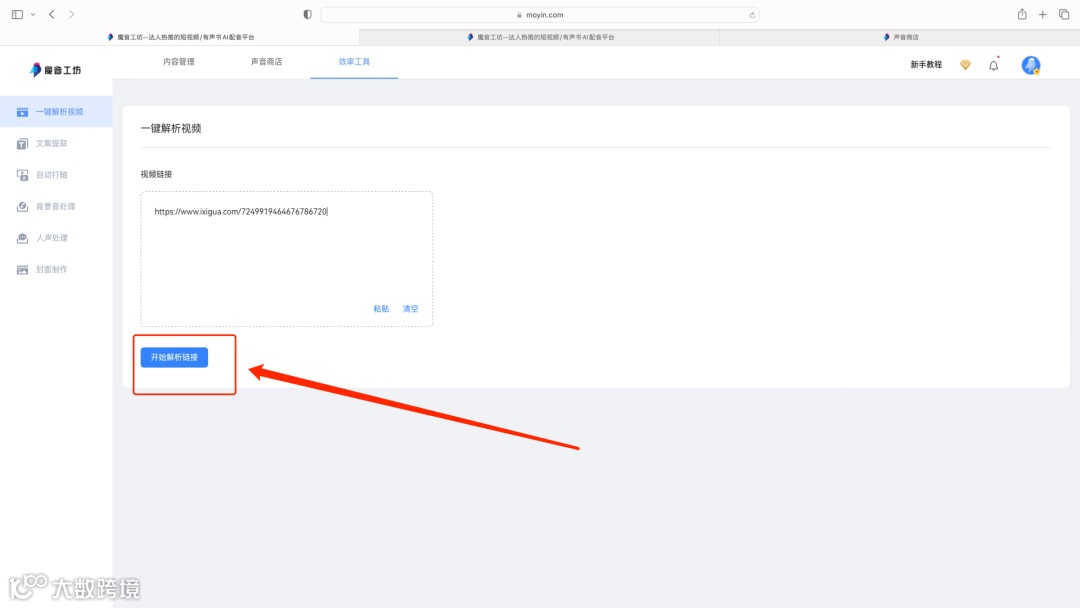Open the Safari share icon
Viewport: 1080px width, 608px height.
coord(1022,14)
